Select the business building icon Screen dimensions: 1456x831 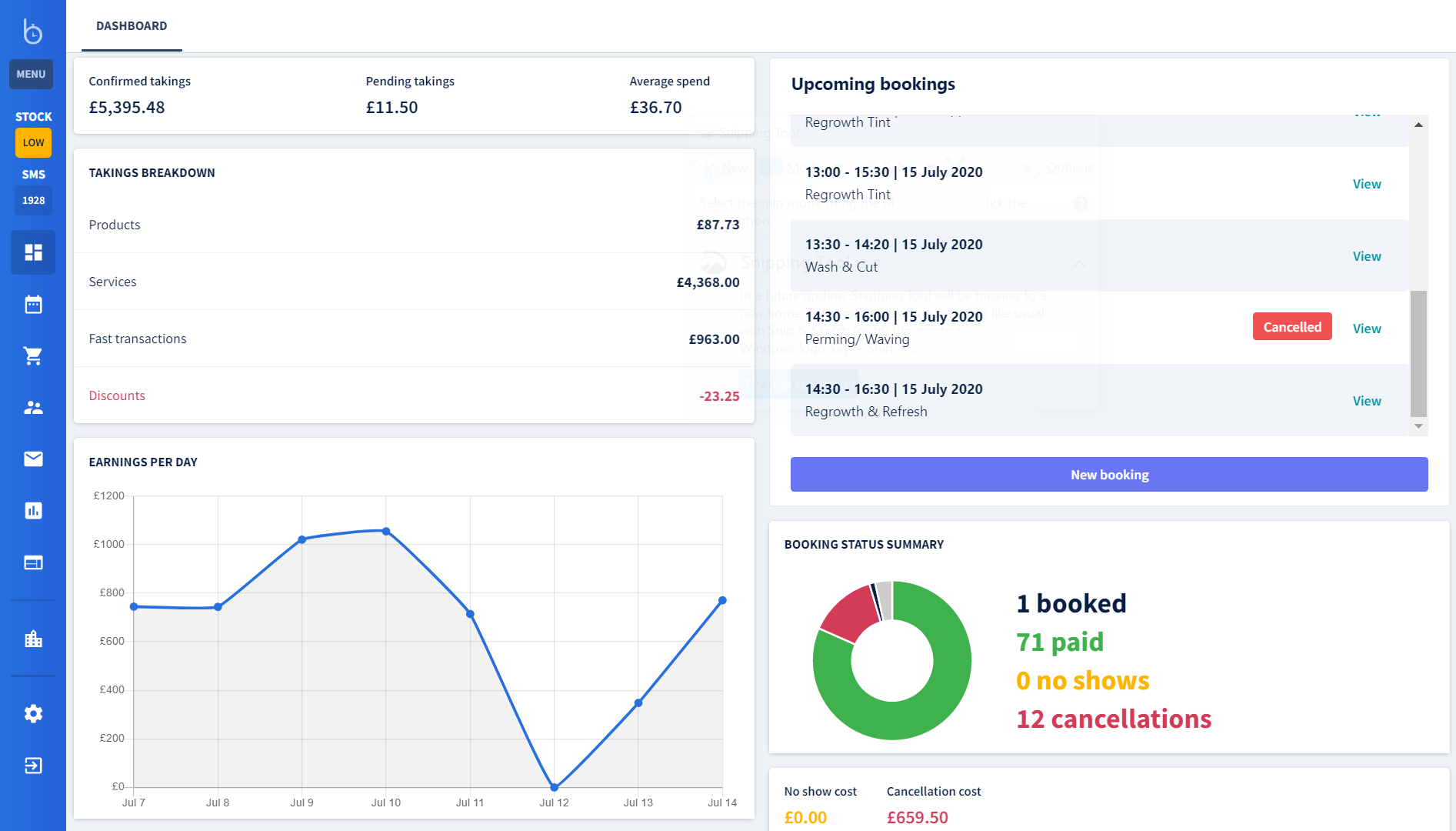33,639
